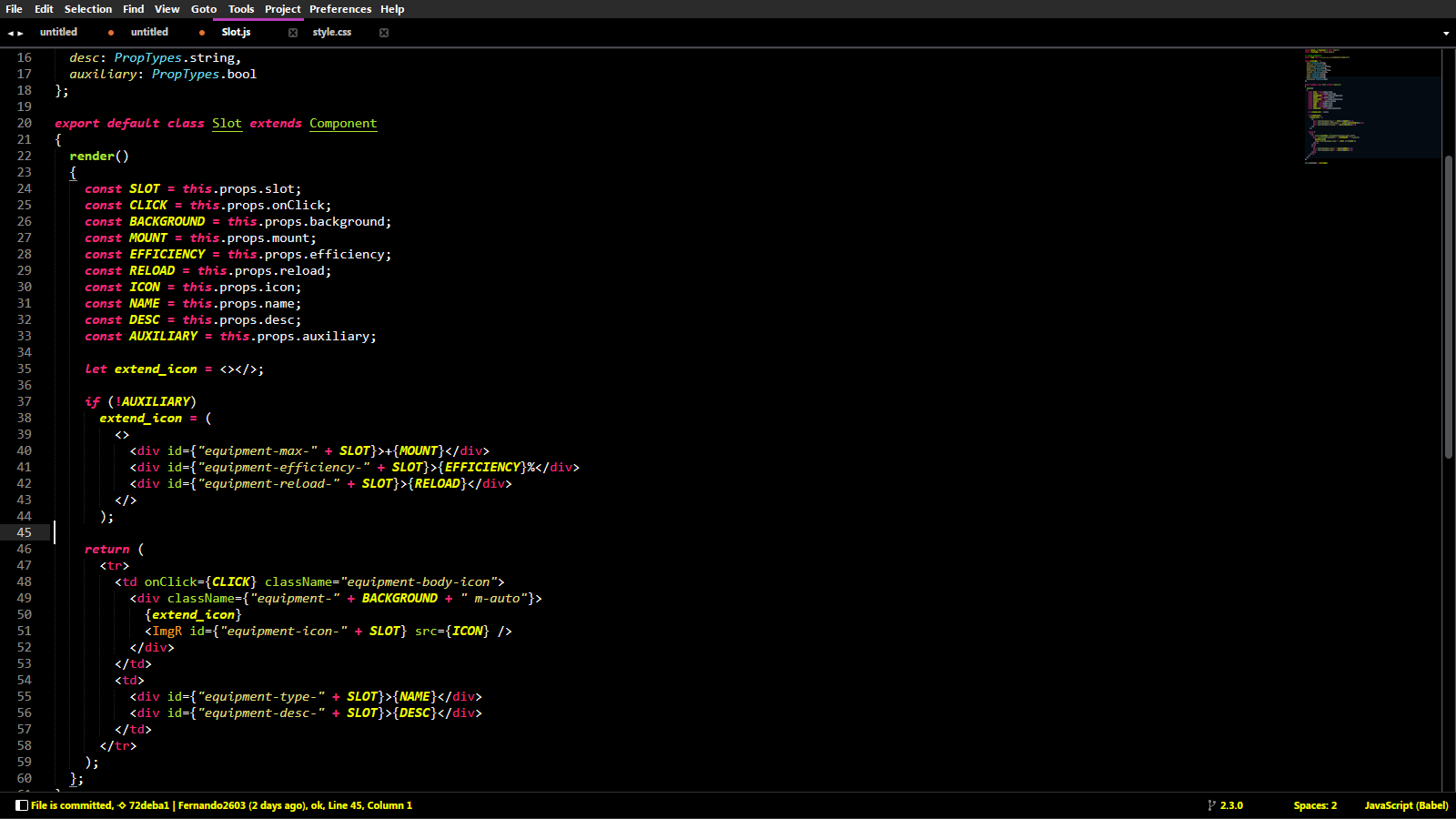Click the ImgR tag on line 51
This screenshot has width=1456, height=819.
point(167,631)
